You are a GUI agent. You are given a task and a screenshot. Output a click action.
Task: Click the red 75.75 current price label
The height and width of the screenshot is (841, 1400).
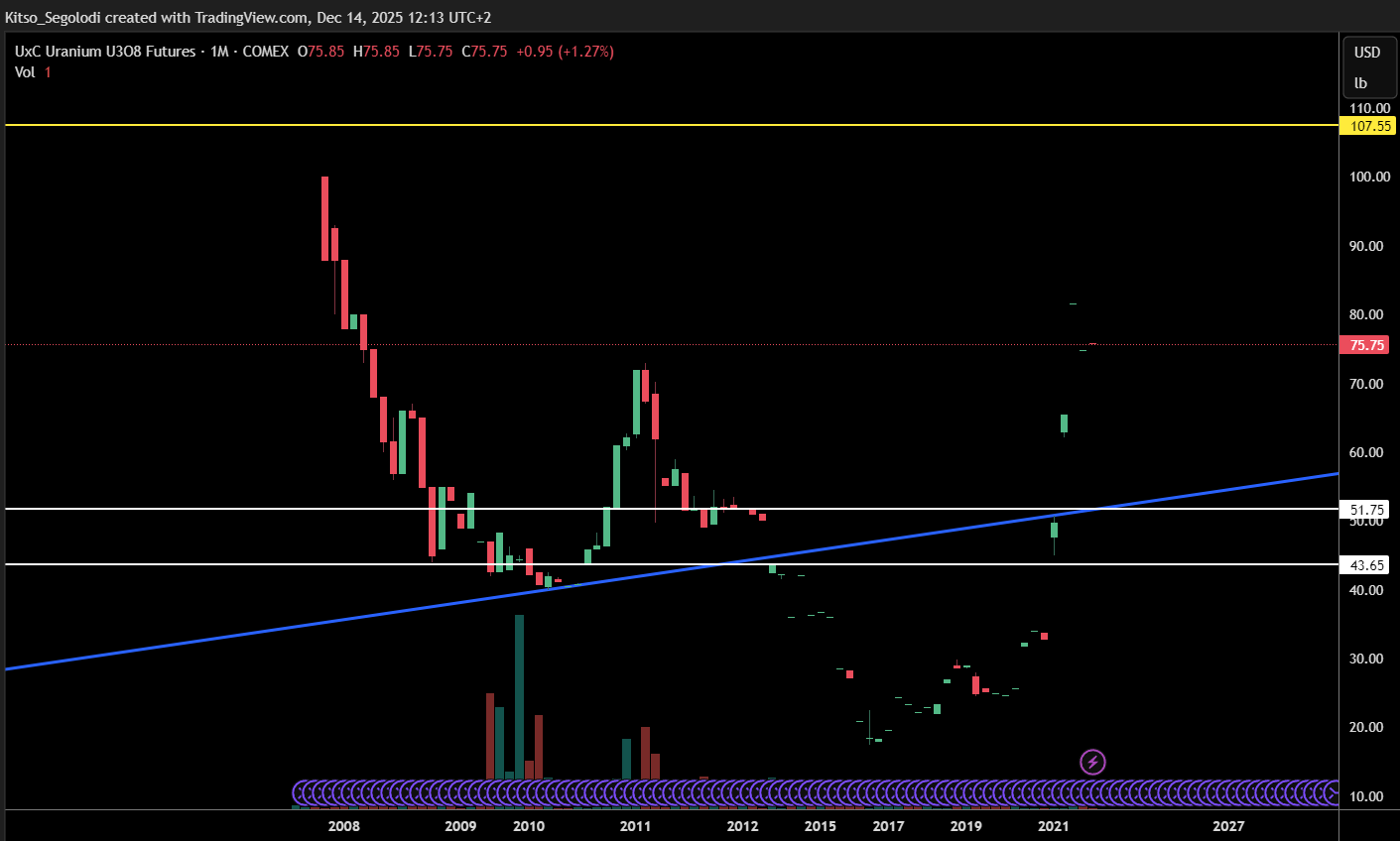click(x=1366, y=345)
